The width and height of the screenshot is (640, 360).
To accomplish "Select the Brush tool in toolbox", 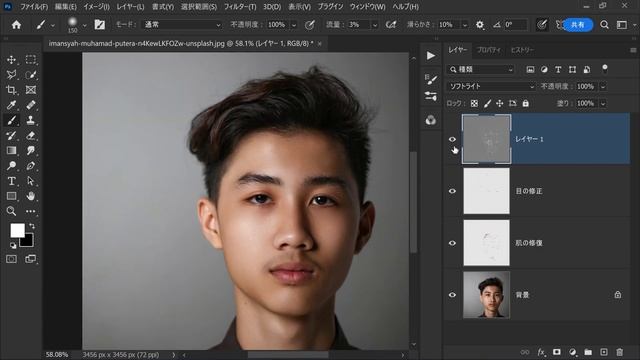I will click(x=11, y=120).
